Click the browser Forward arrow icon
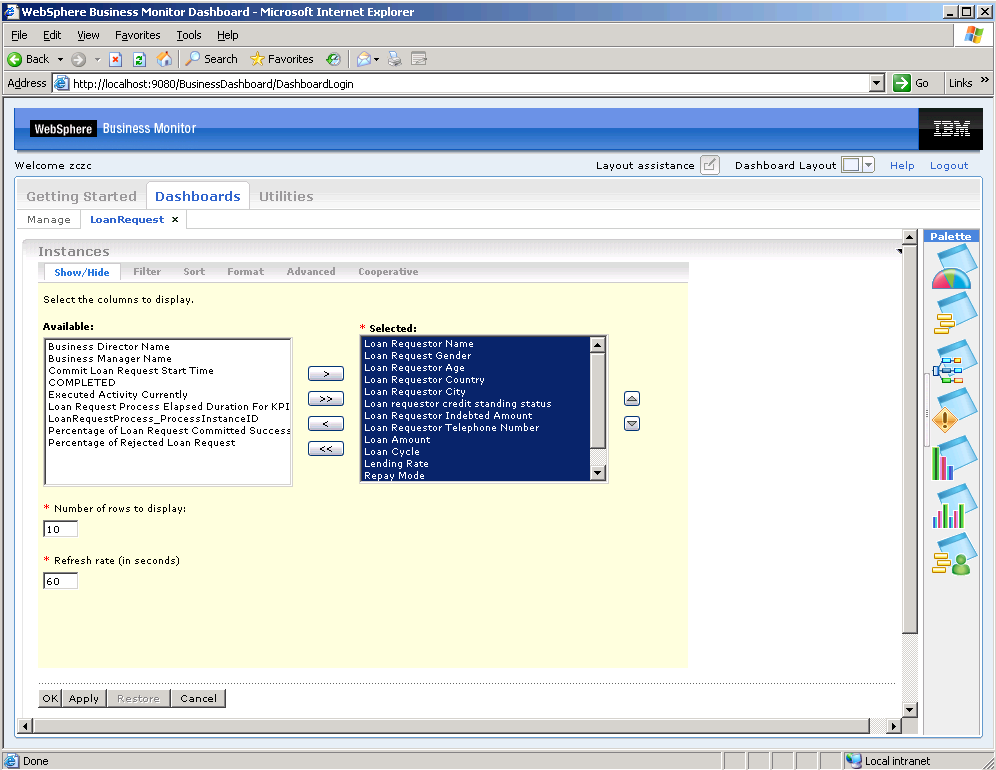 point(78,59)
